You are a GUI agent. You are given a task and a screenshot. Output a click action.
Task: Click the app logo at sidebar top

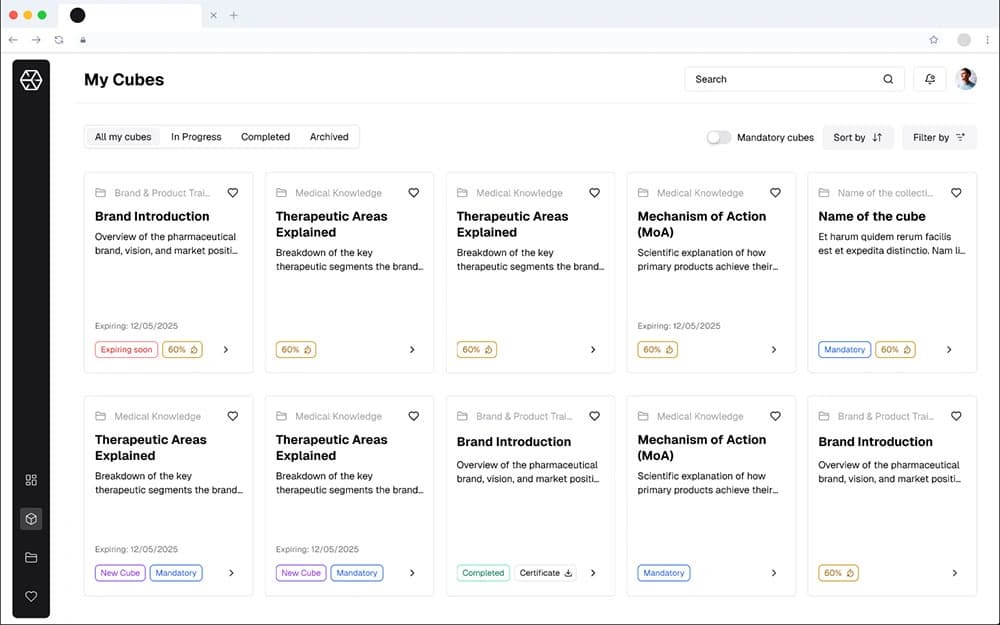[30, 80]
